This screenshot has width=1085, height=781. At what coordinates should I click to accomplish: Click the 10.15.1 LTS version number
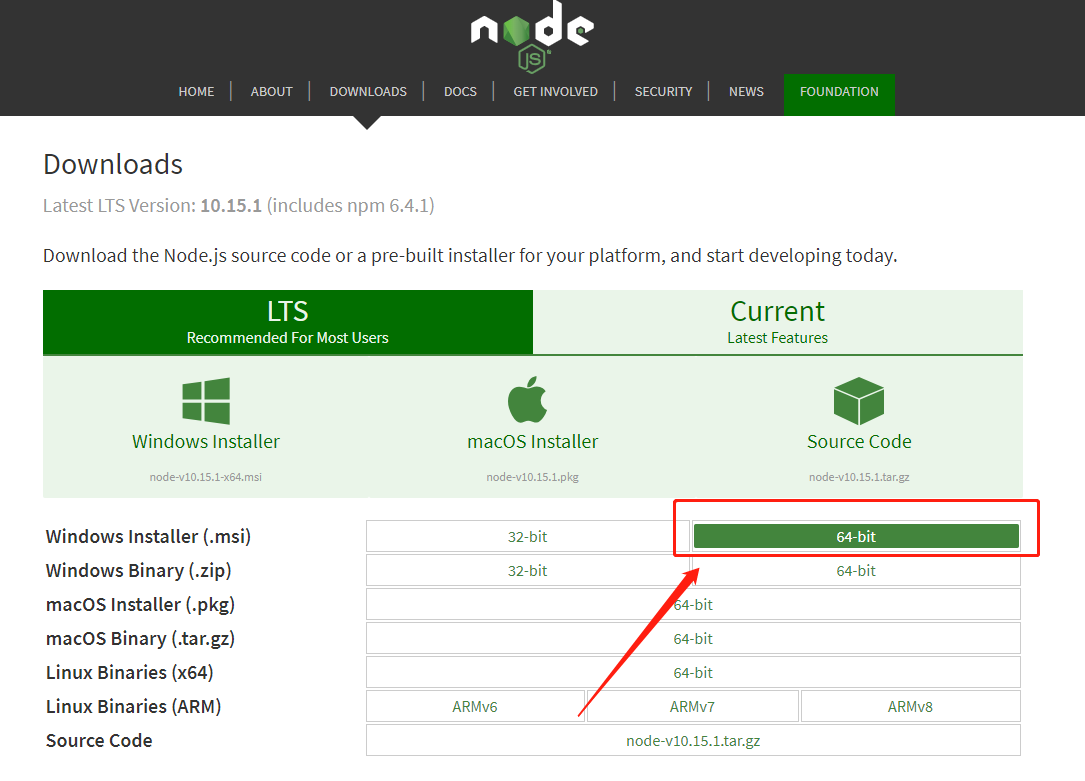231,205
